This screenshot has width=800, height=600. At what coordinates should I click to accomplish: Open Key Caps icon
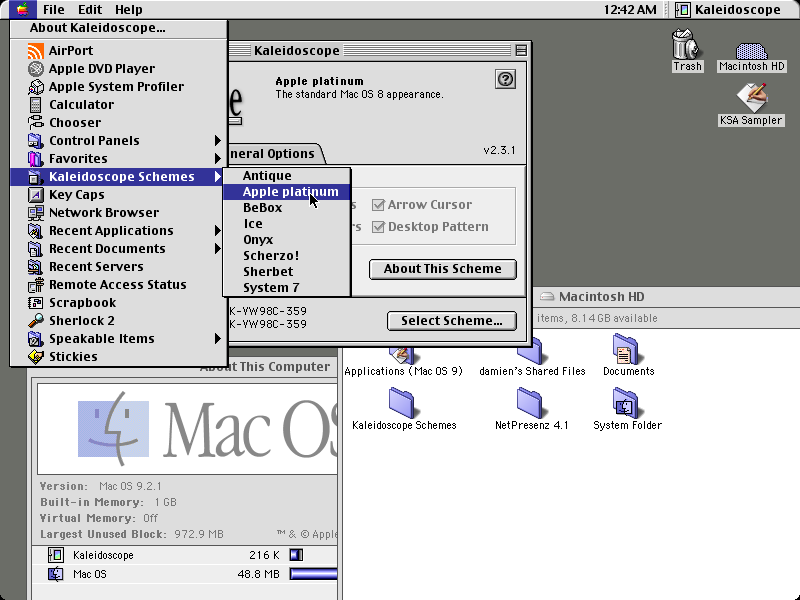pos(36,194)
